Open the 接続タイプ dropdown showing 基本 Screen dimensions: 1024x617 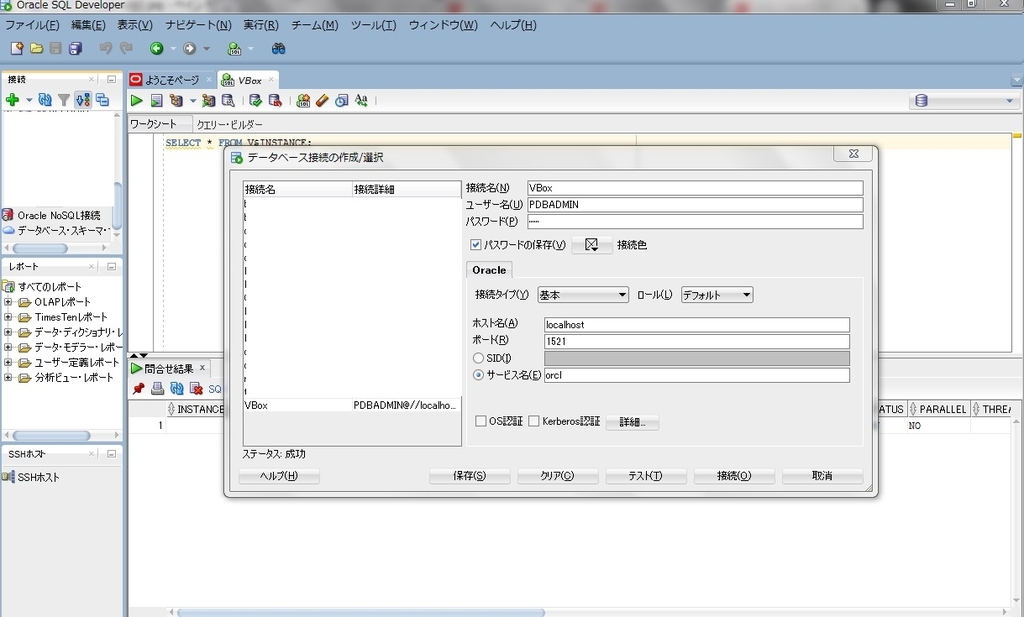(583, 294)
